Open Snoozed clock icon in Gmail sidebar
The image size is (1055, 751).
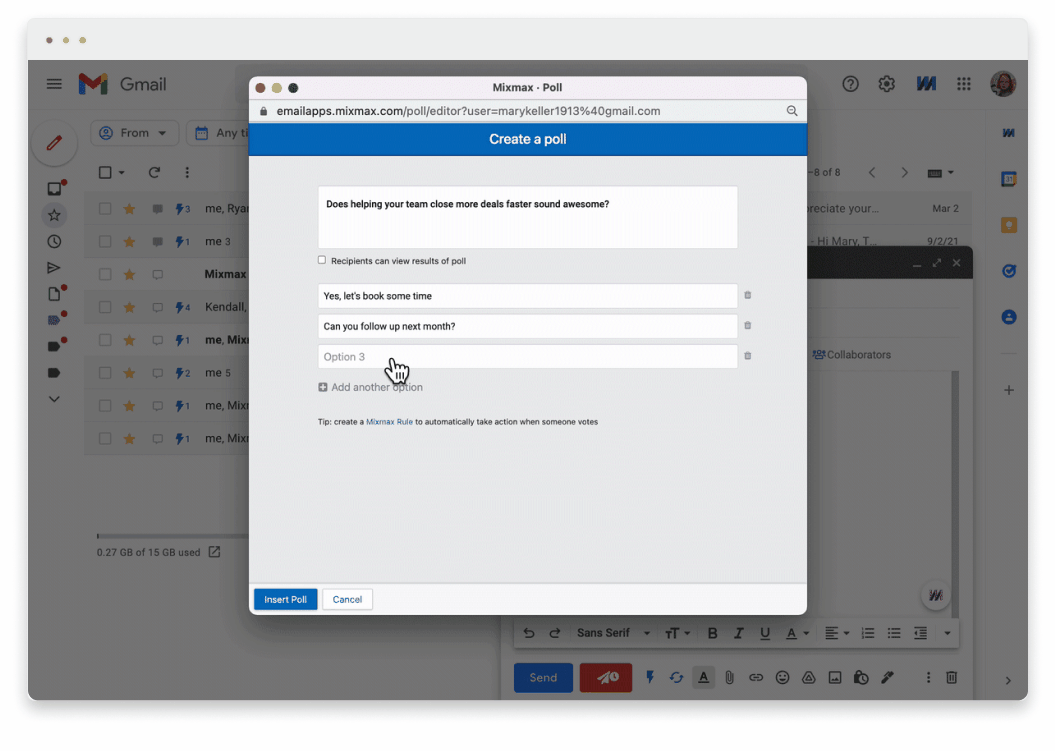coord(54,242)
